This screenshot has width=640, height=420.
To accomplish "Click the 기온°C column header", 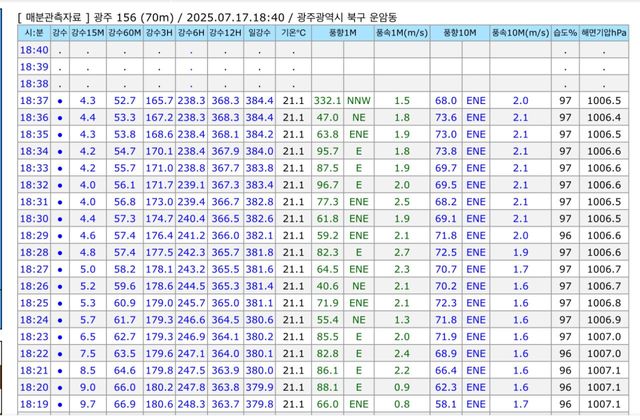I will coord(293,33).
